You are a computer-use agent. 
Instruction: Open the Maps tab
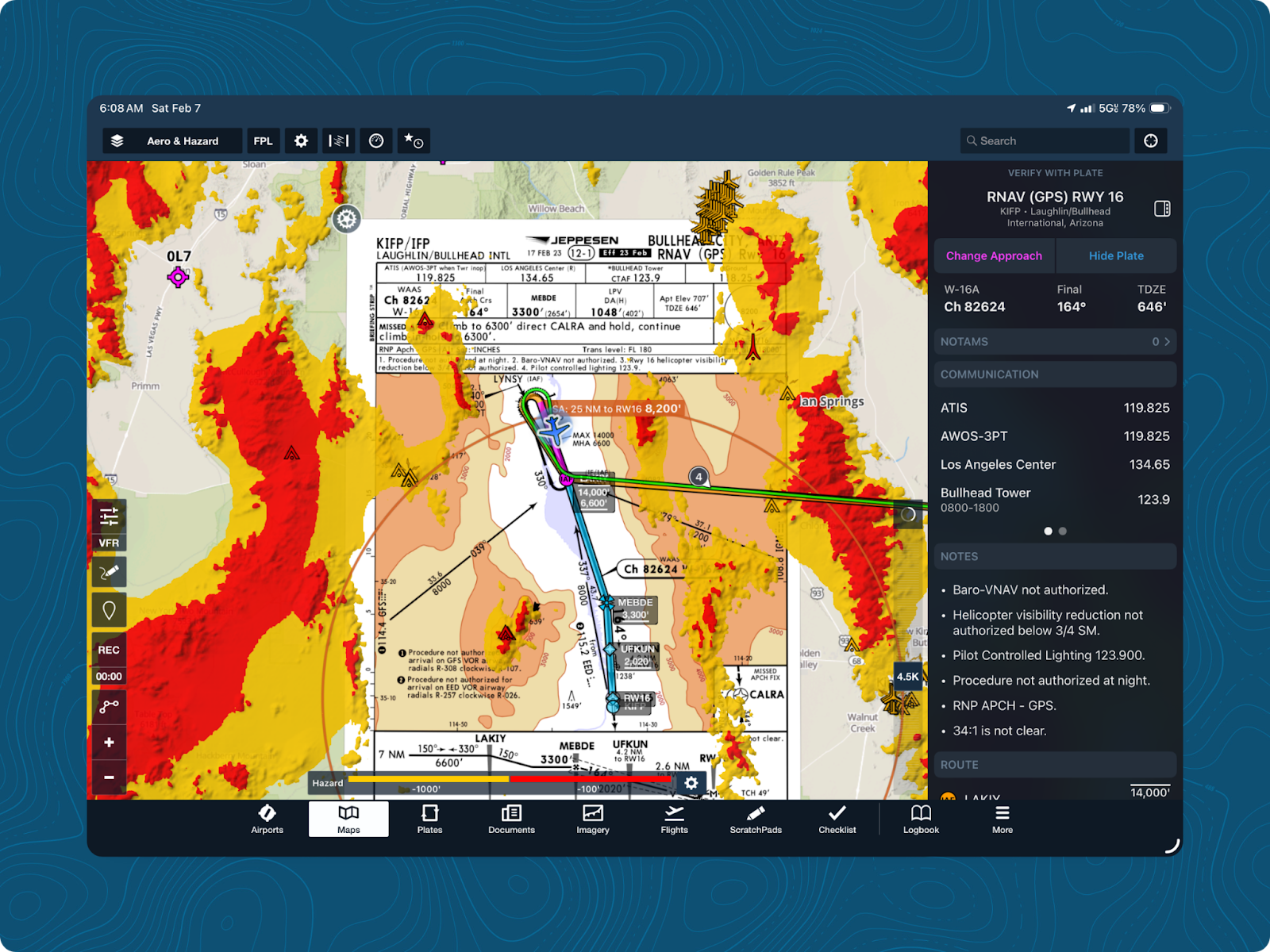tap(348, 820)
